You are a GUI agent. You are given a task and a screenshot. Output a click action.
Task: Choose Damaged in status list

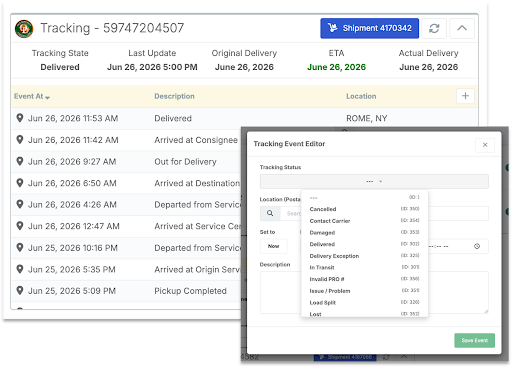(364, 232)
